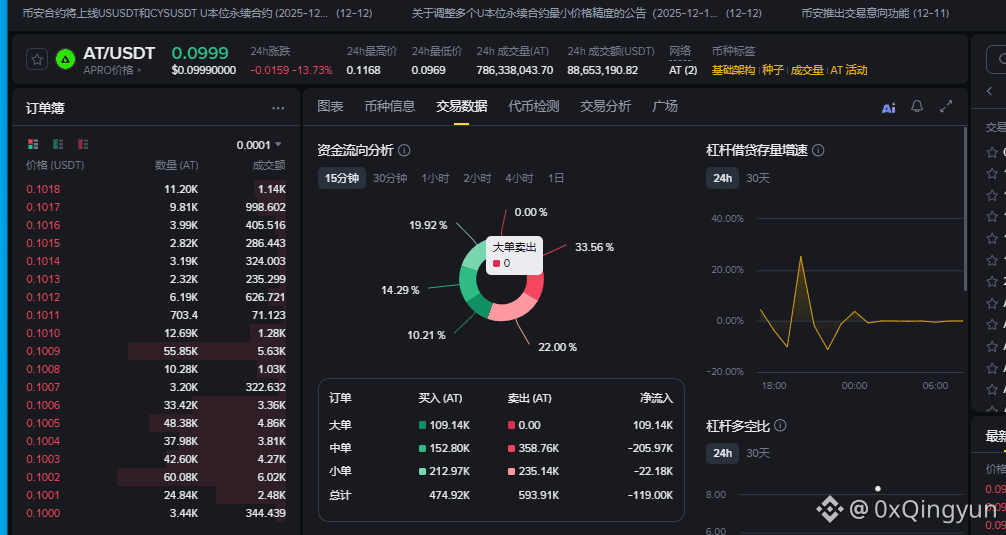This screenshot has height=535, width=1006.
Task: Switch to the 代币检测 tab
Action: [x=533, y=106]
